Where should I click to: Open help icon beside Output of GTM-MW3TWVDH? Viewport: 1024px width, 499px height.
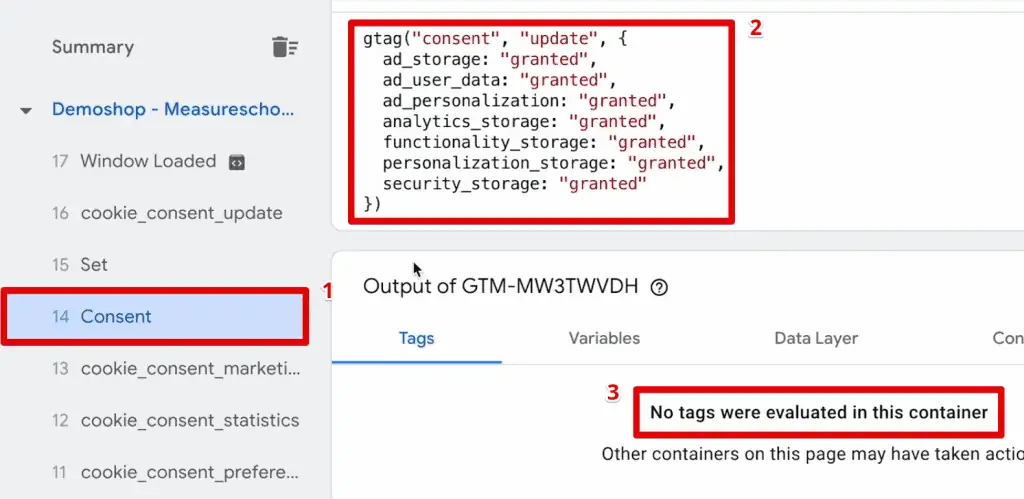tap(658, 288)
